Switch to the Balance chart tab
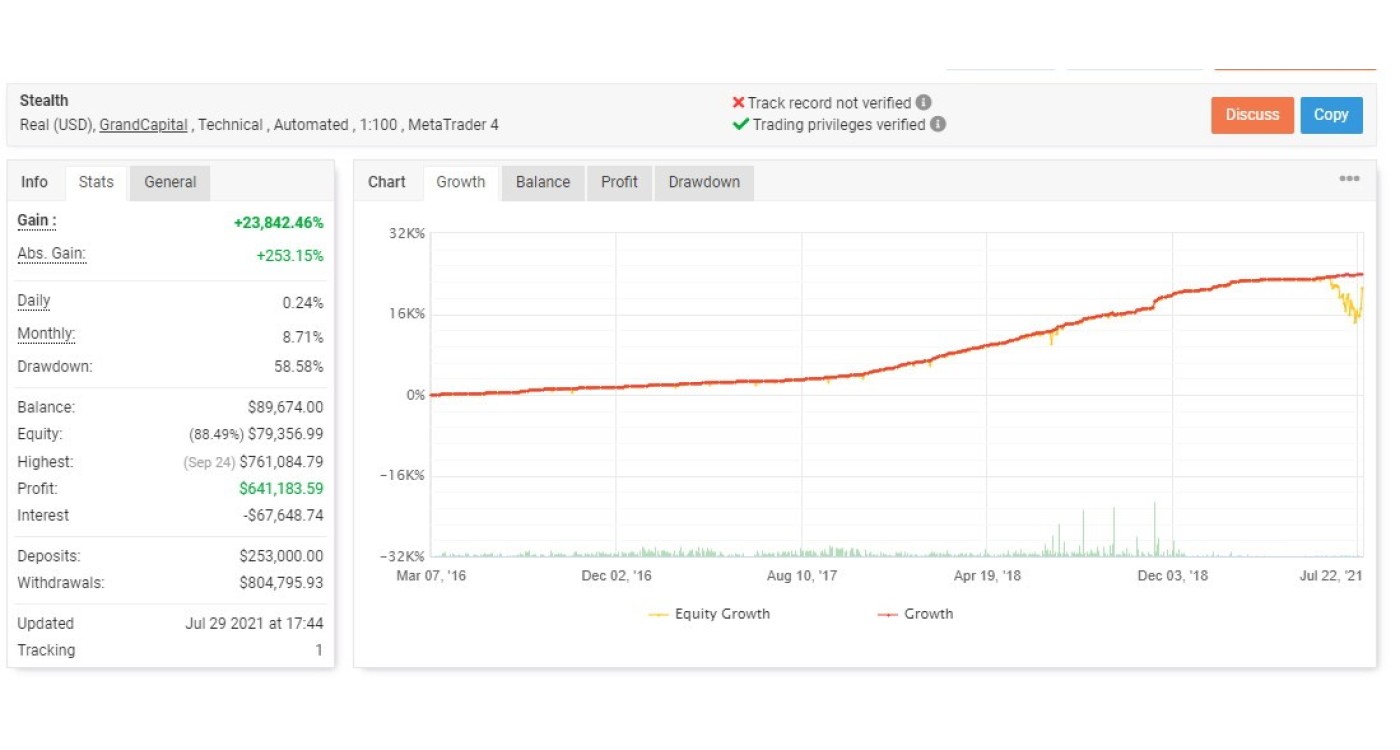This screenshot has height=750, width=1400. 542,182
